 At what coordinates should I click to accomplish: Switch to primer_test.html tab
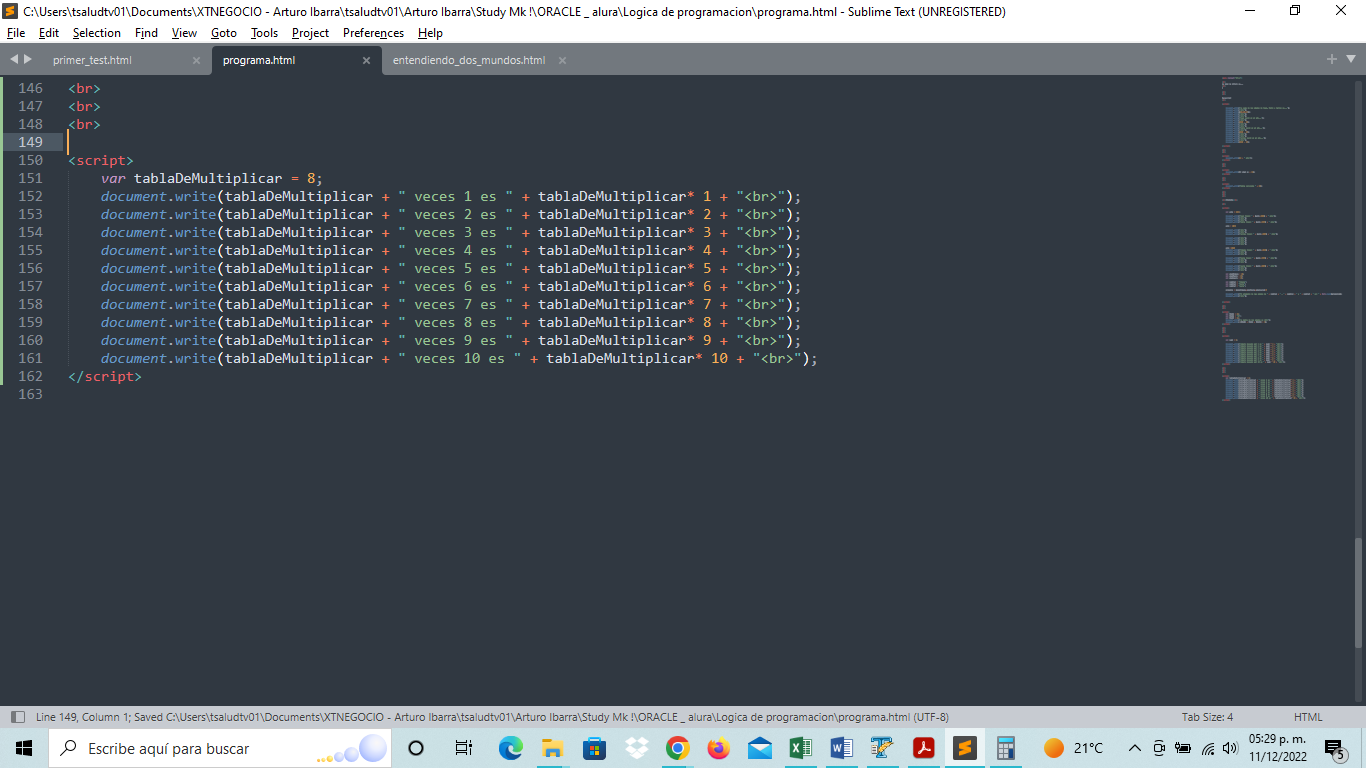tap(92, 60)
